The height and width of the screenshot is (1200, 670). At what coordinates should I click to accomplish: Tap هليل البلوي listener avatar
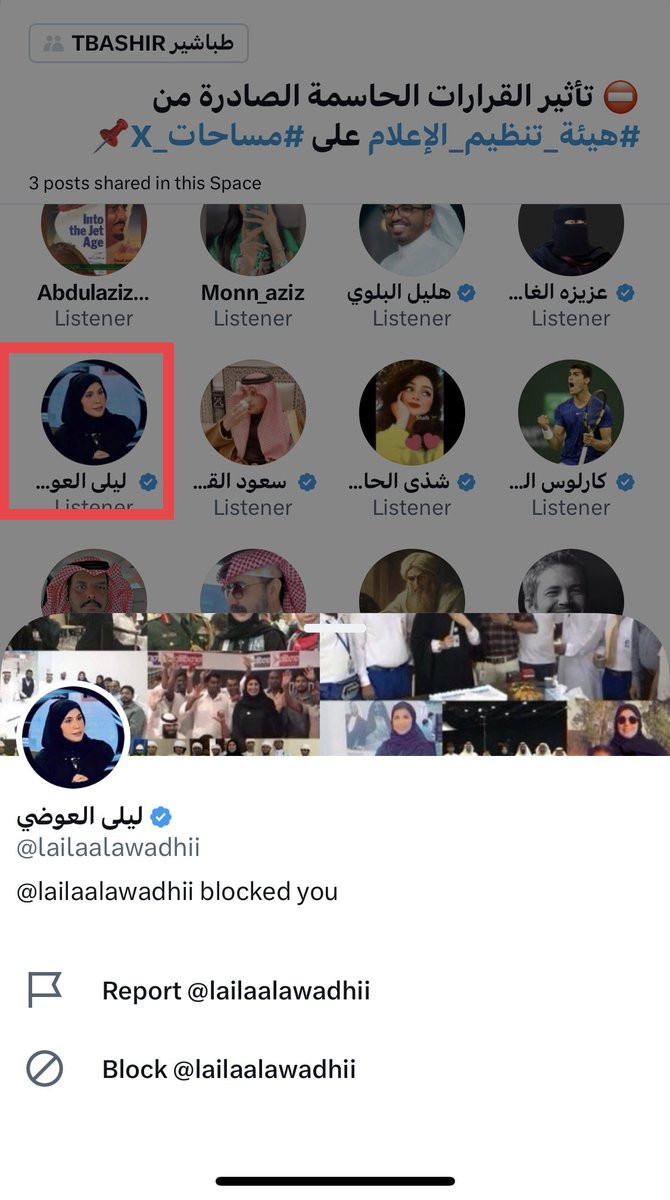[412, 236]
